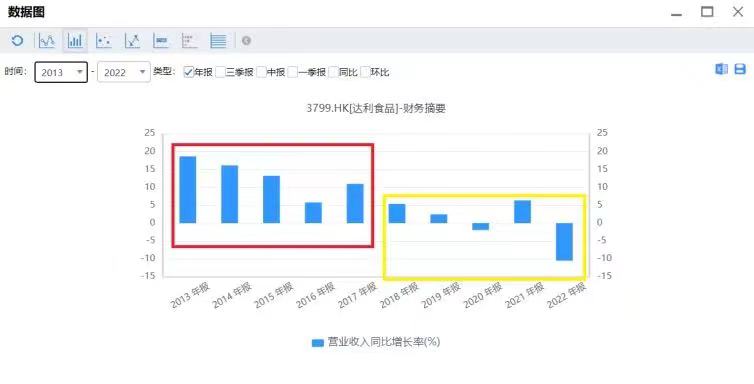This screenshot has width=754, height=384.
Task: Select the line-with-markers chart icon
Action: [132, 41]
